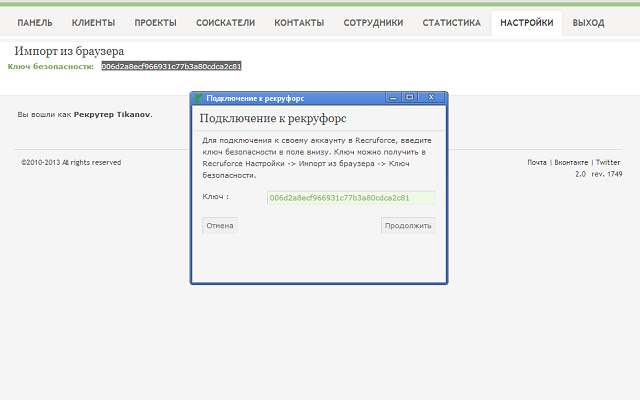Image resolution: width=640 pixels, height=400 pixels.
Task: Click the rev. 1749 version text
Action: pyautogui.click(x=606, y=174)
